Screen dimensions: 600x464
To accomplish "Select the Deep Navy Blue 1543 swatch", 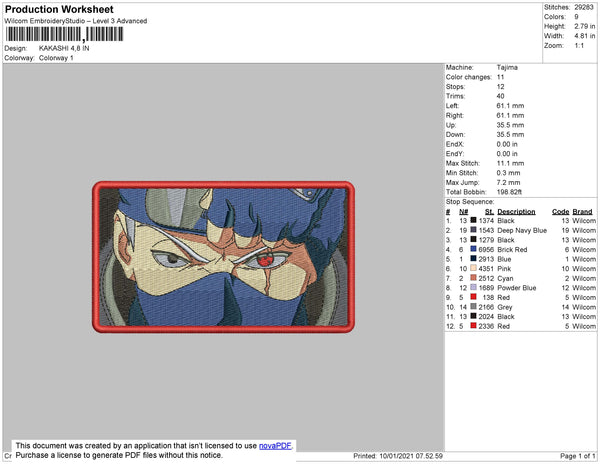I will (473, 230).
